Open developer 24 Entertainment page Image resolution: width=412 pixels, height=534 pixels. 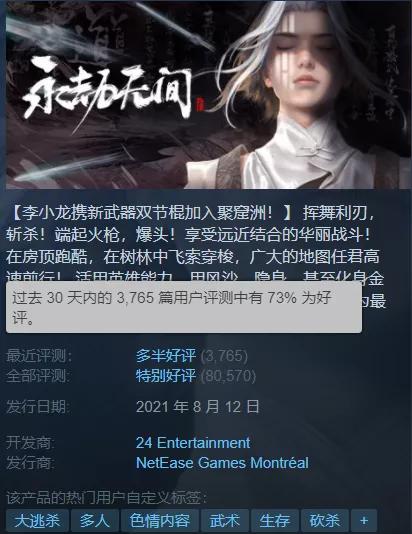pos(193,443)
